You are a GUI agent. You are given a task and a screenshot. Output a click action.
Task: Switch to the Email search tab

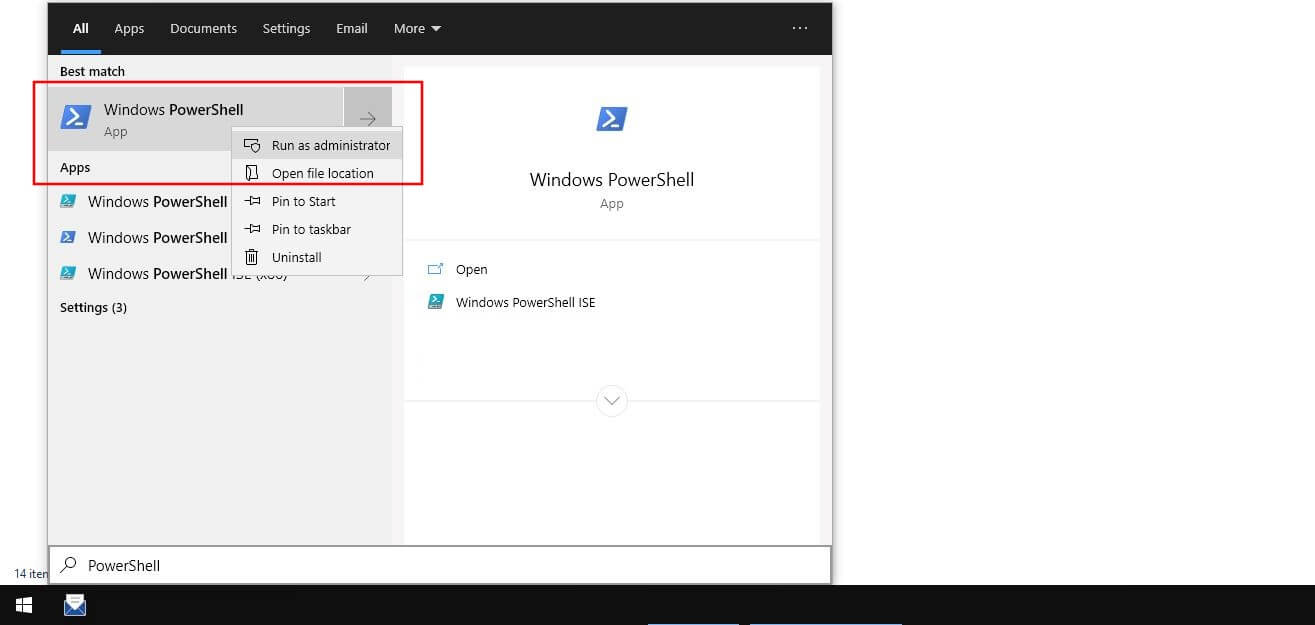(351, 28)
